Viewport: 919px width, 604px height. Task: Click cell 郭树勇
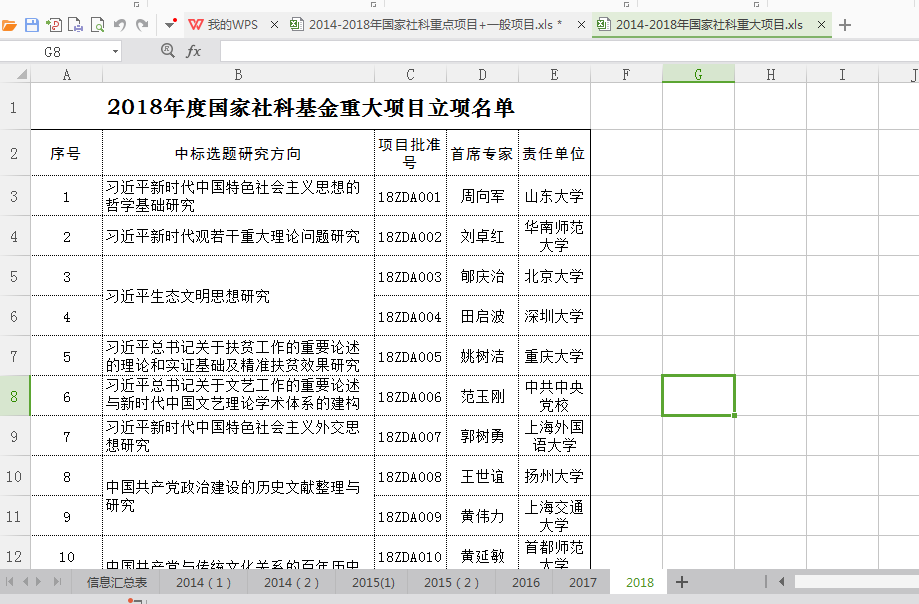pos(482,436)
